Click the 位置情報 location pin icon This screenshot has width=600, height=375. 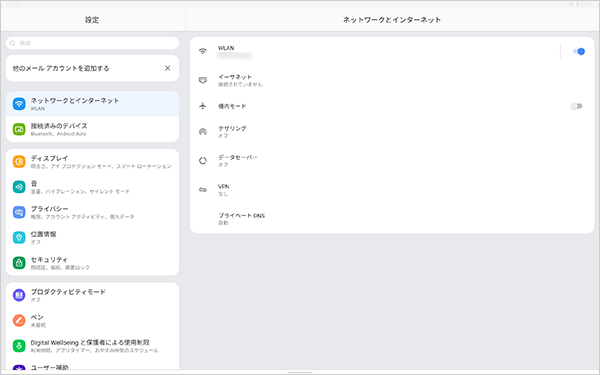pyautogui.click(x=19, y=238)
